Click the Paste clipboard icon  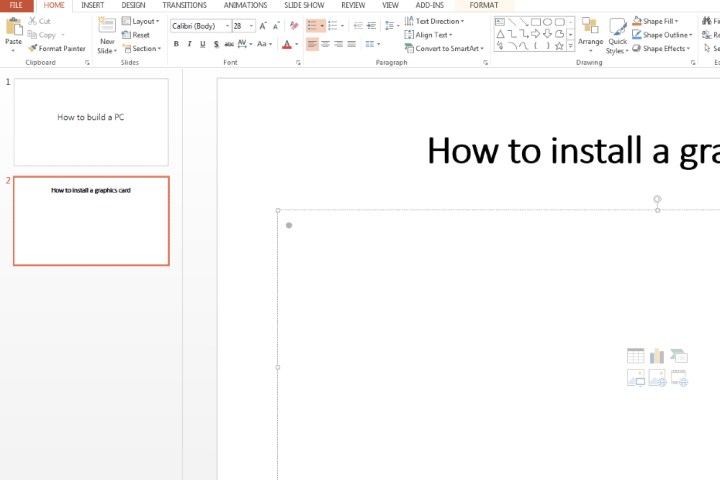coord(13,27)
